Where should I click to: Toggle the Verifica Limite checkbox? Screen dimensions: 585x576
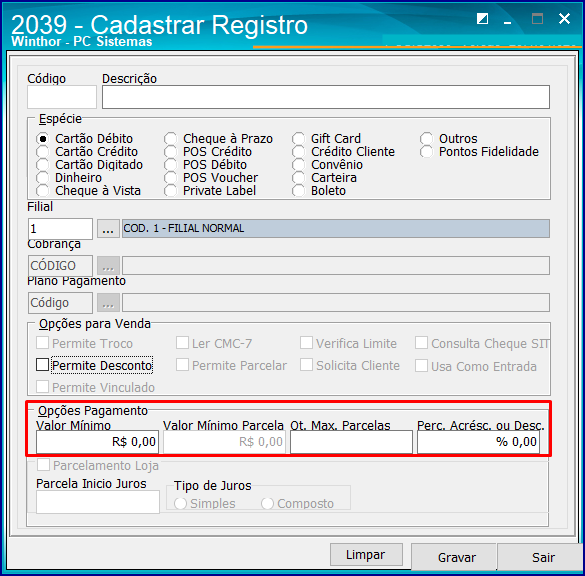click(x=306, y=342)
